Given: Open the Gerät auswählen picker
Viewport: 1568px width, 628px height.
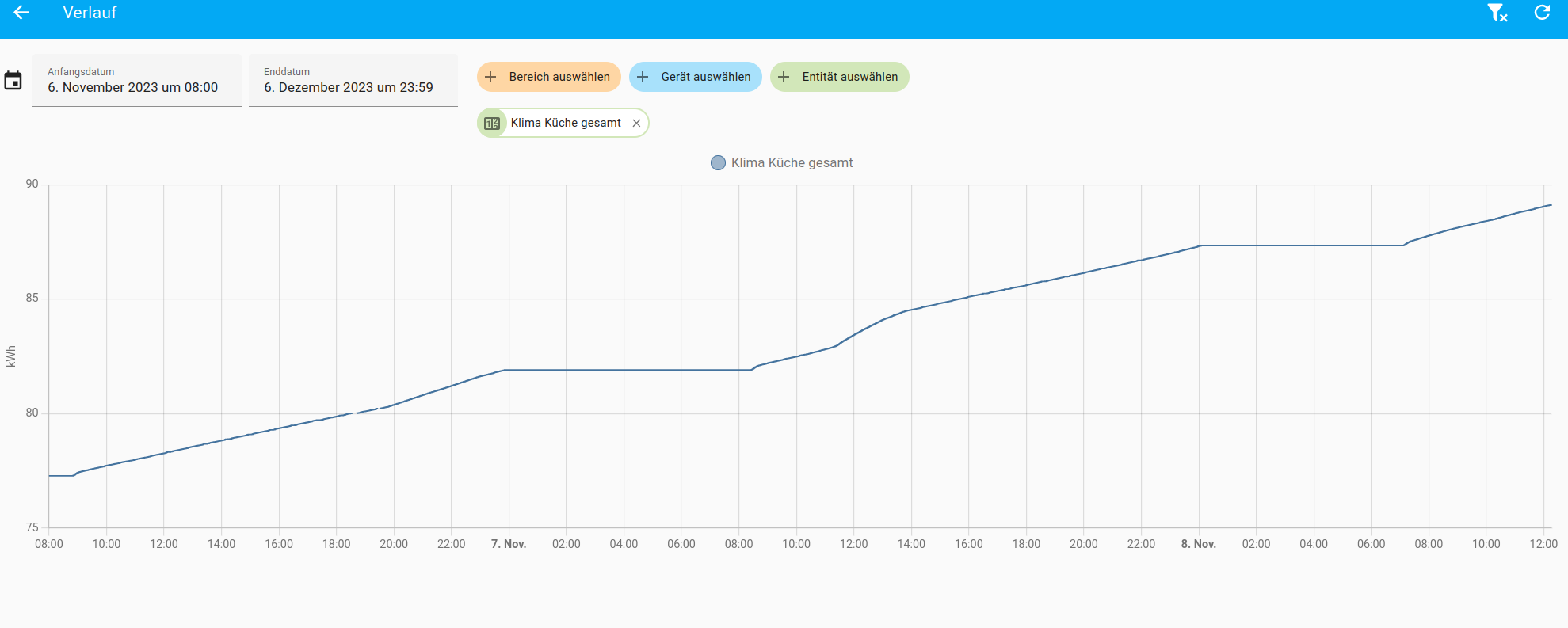Looking at the screenshot, I should coord(696,77).
